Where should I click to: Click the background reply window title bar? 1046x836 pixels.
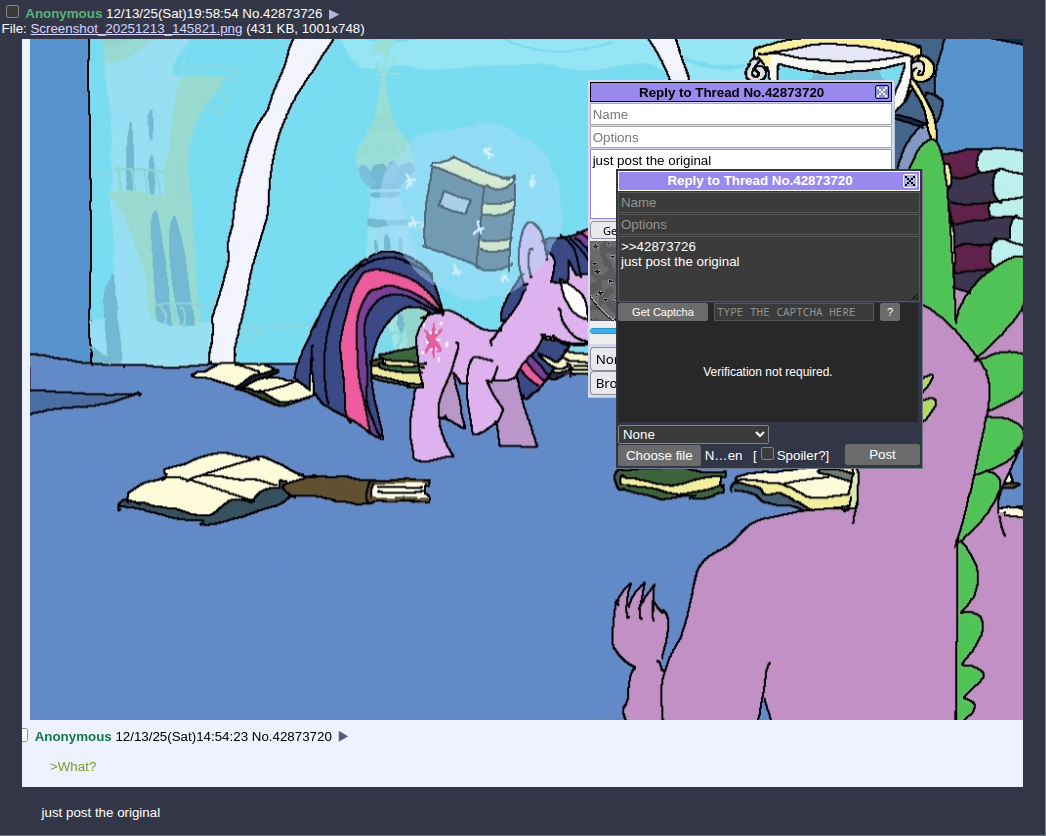click(731, 93)
